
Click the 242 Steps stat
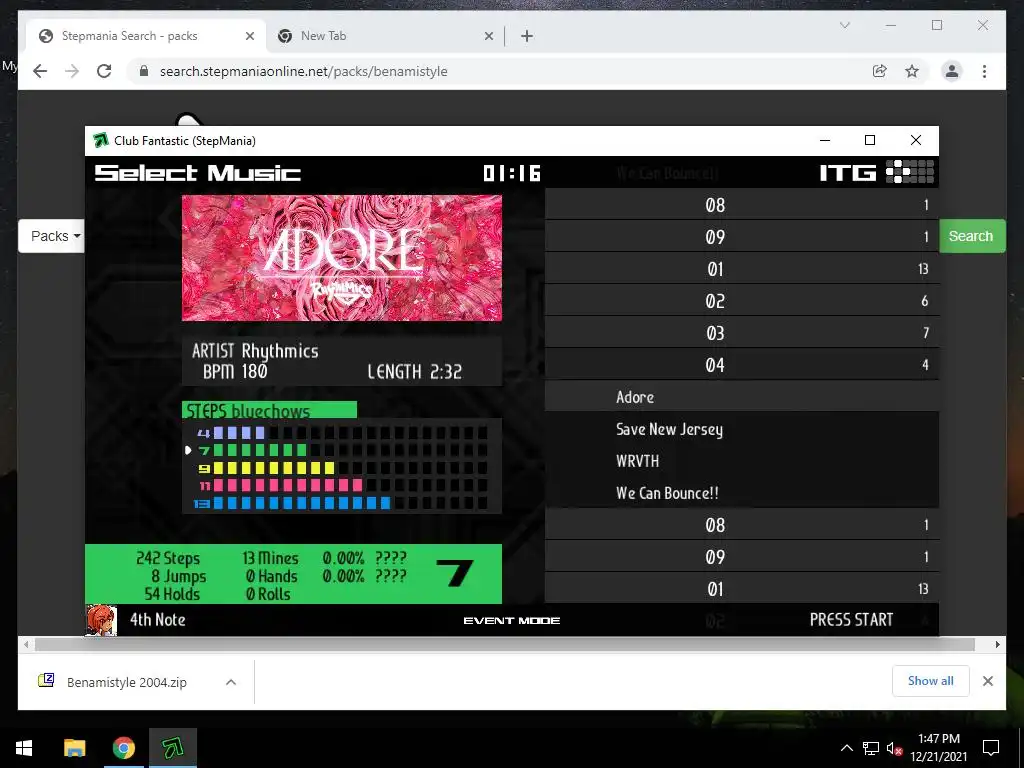coord(168,558)
